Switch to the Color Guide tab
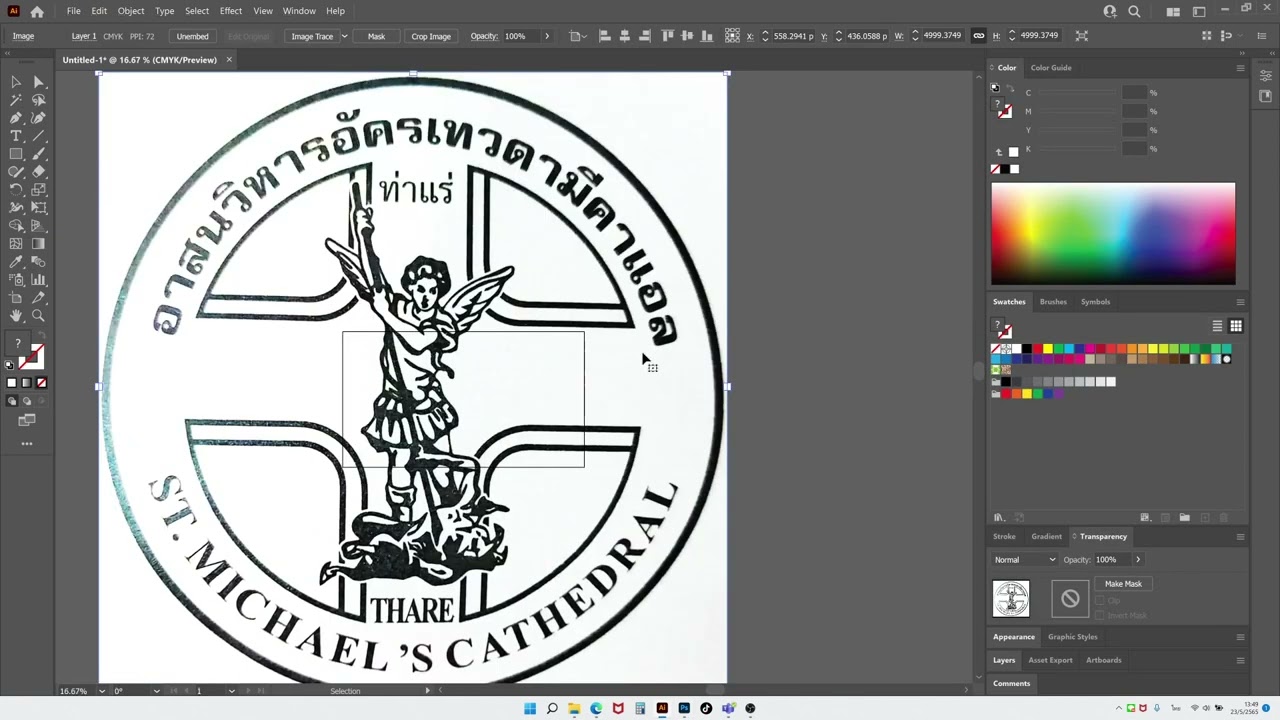 1051,68
